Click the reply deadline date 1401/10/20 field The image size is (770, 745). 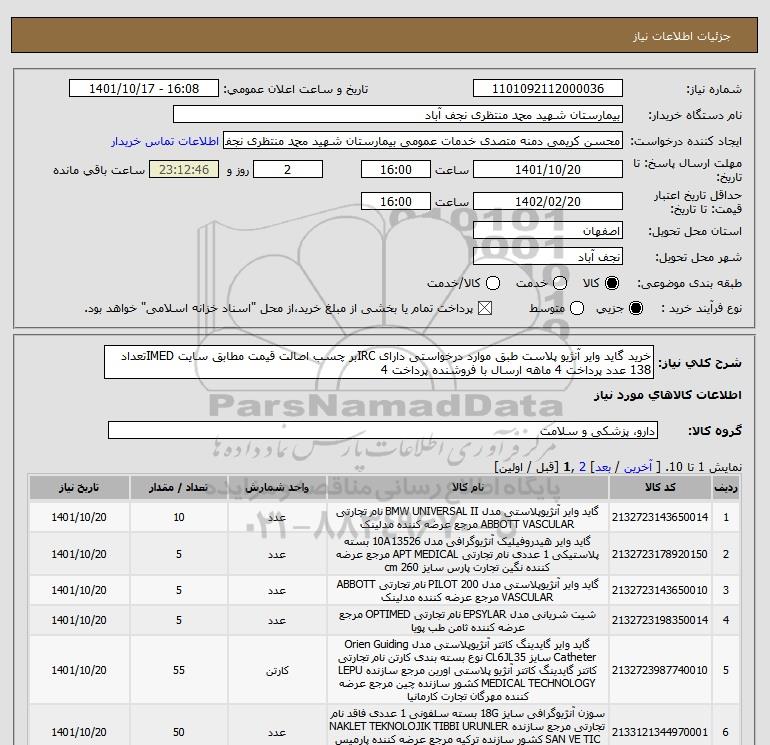[548, 169]
